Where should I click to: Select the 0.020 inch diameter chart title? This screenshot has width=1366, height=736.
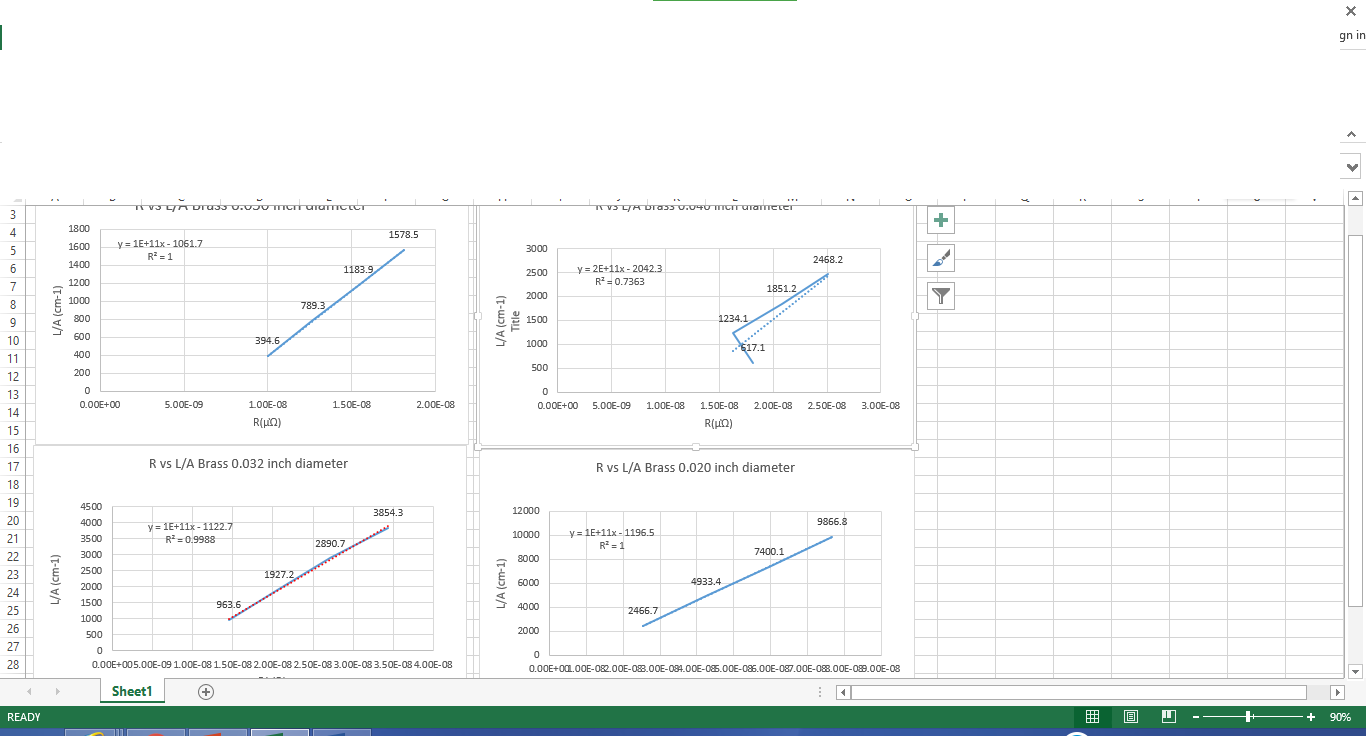tap(695, 468)
